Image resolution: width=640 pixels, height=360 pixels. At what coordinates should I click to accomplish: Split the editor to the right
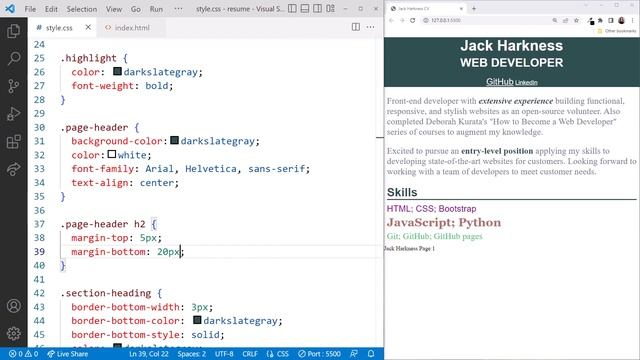point(356,27)
